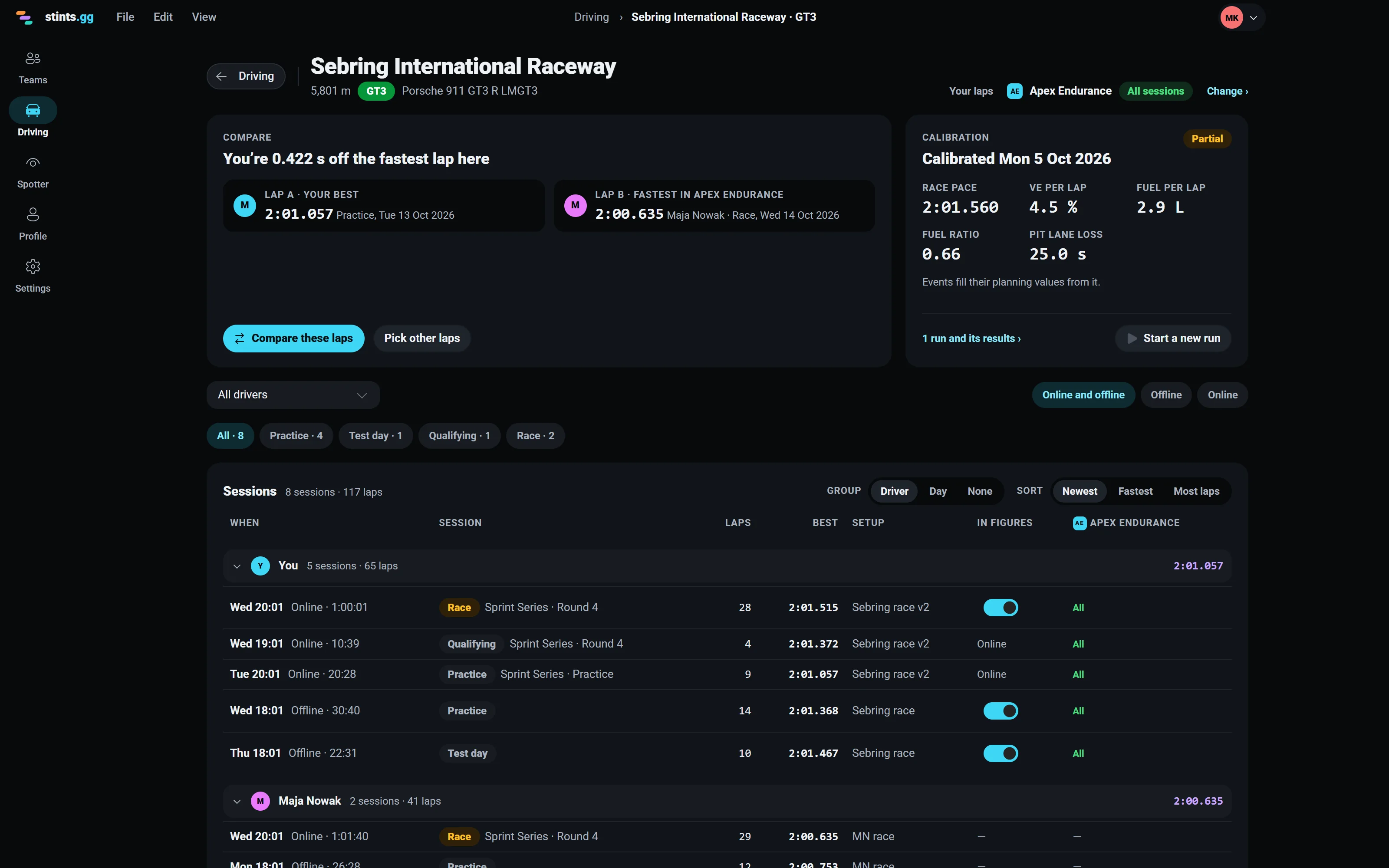The height and width of the screenshot is (868, 1389).
Task: Select Online and offline filter
Action: (1083, 395)
